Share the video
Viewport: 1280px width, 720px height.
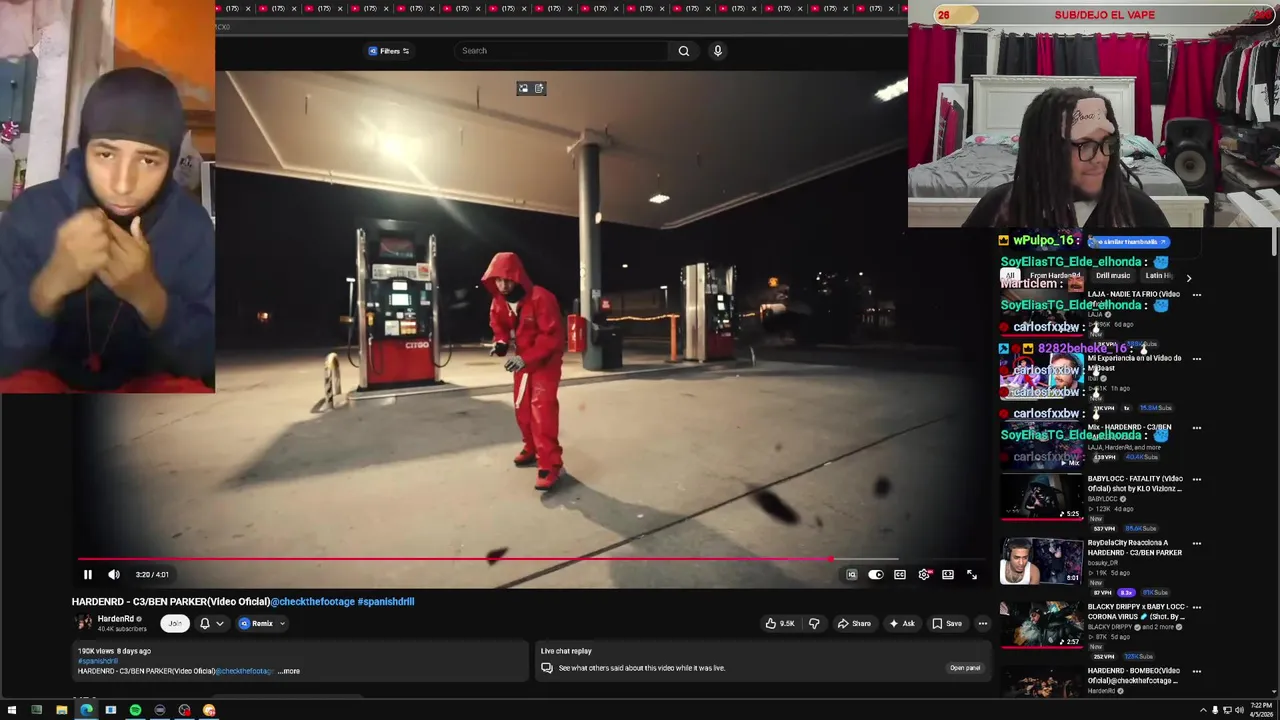(x=854, y=623)
